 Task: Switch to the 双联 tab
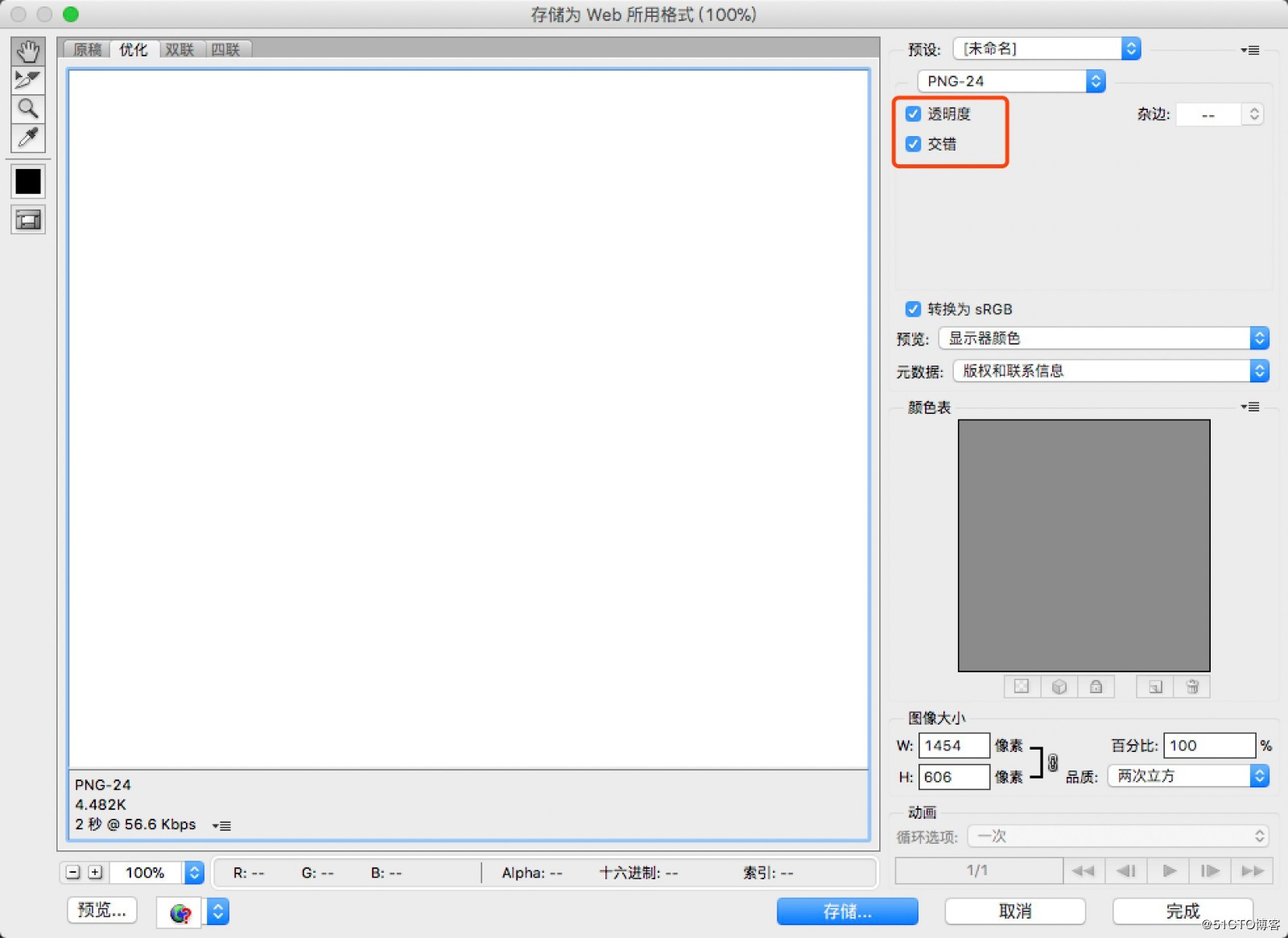tap(180, 50)
